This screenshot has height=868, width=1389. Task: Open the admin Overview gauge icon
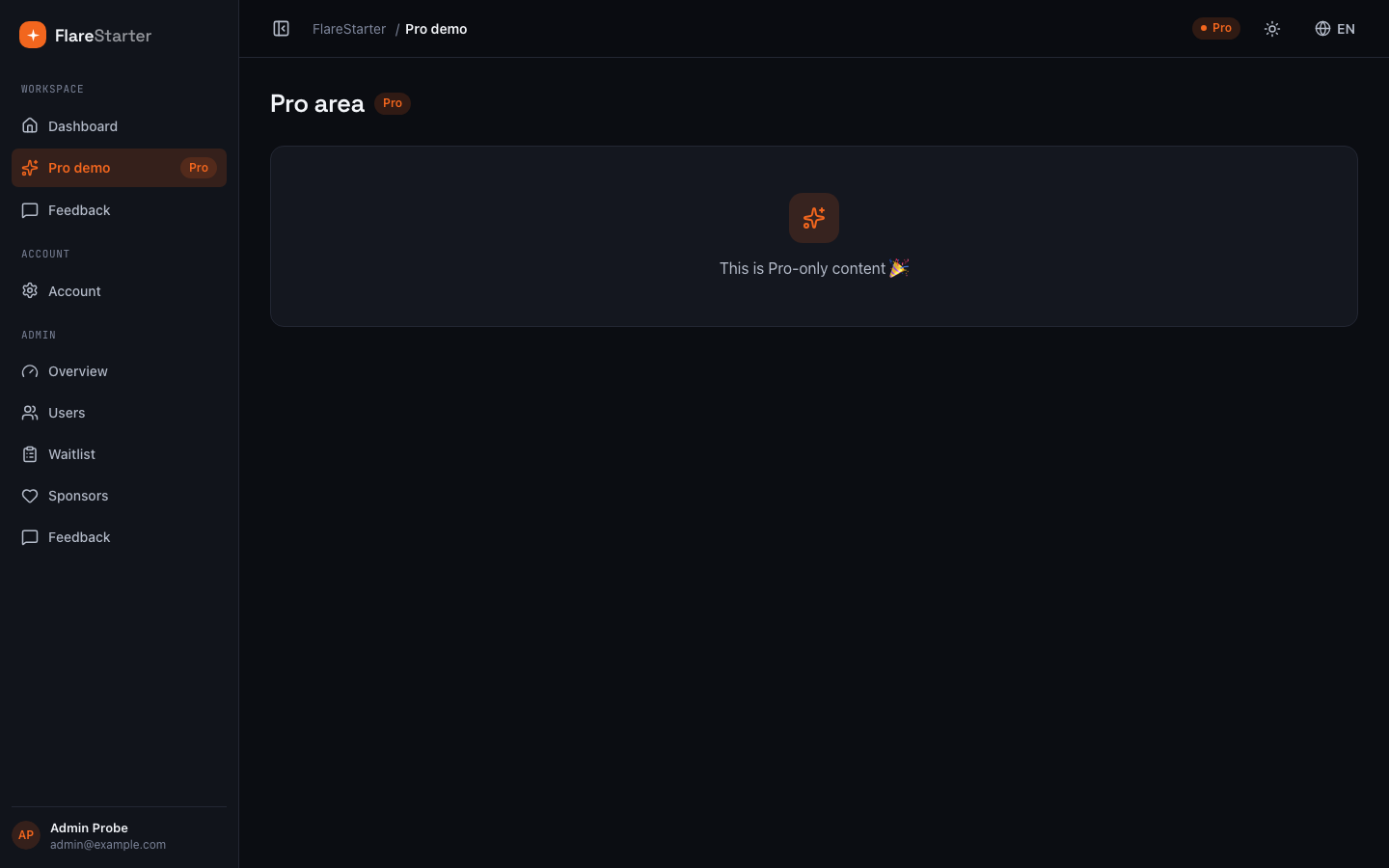click(x=30, y=371)
